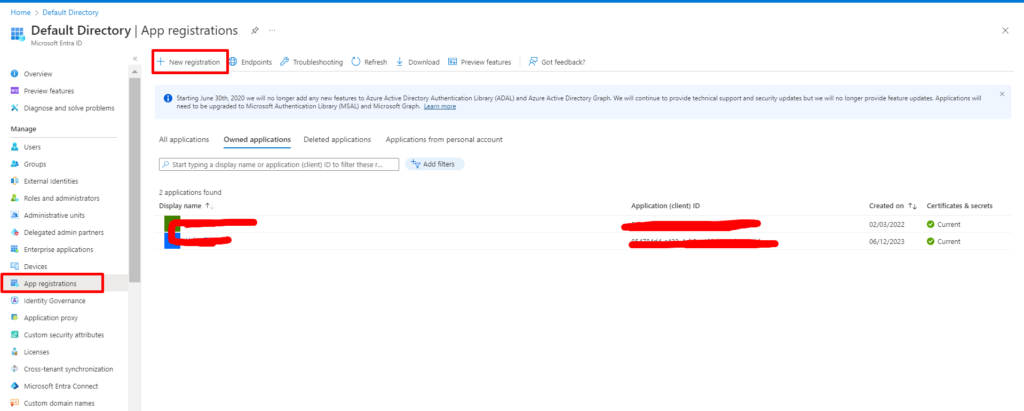Click the Overview info icon in sidebar

coord(14,74)
